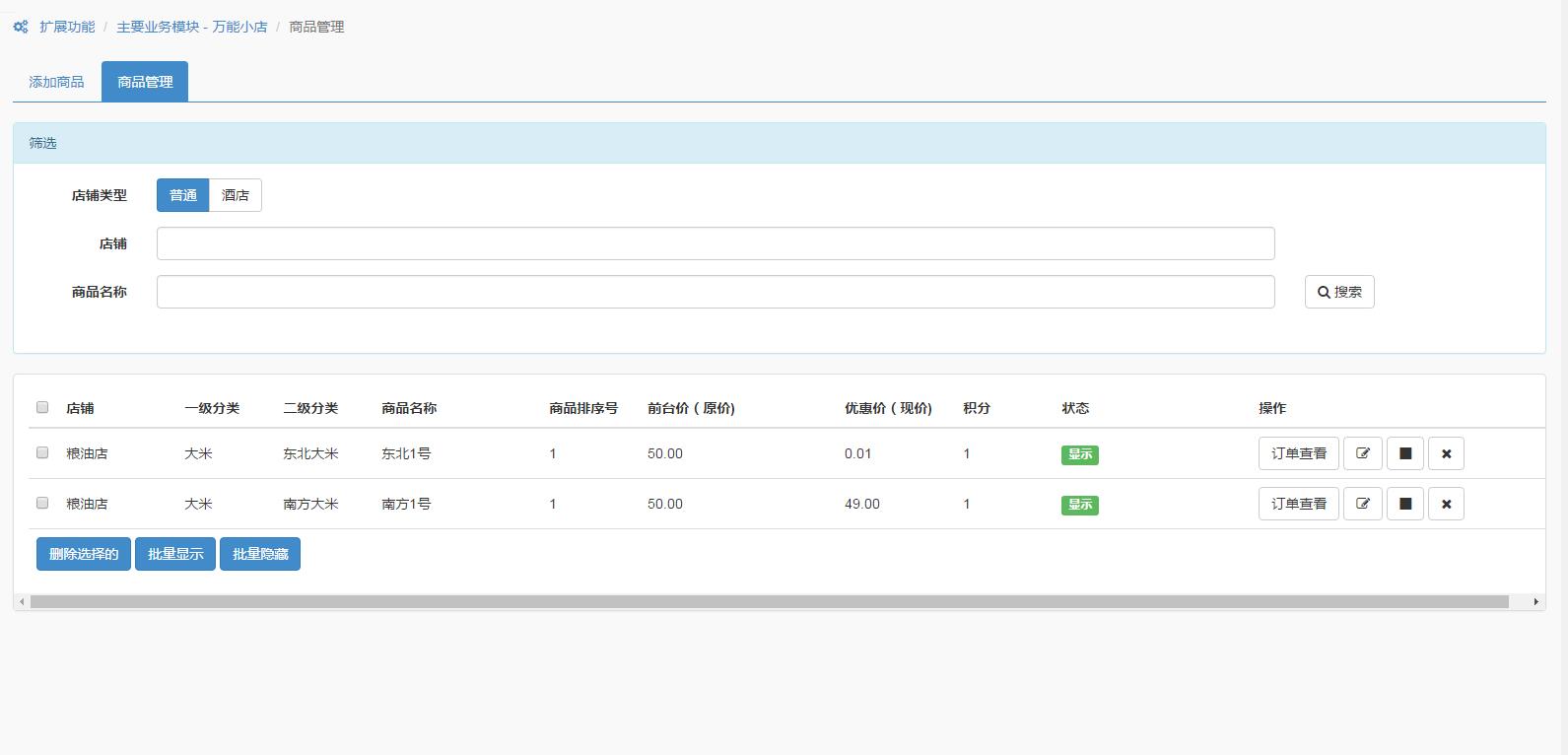1568x755 pixels.
Task: Click the 显示 status badge for 南方1号
Action: (1080, 505)
